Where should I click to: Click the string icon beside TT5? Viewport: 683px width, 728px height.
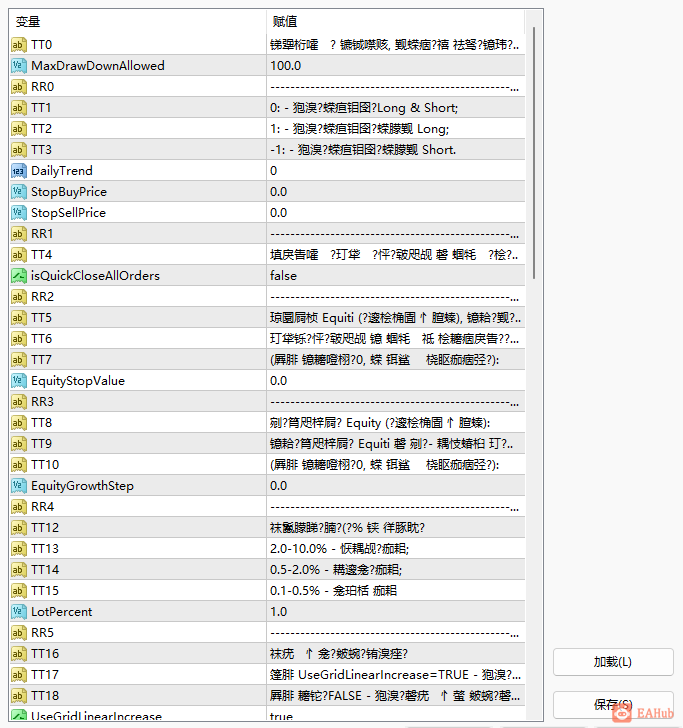pos(19,318)
